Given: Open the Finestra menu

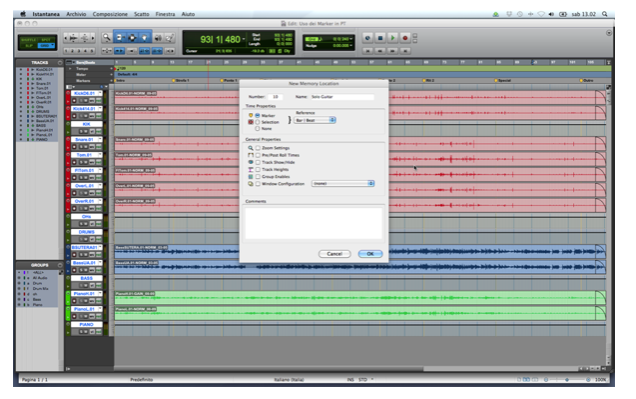Looking at the screenshot, I should click(165, 14).
